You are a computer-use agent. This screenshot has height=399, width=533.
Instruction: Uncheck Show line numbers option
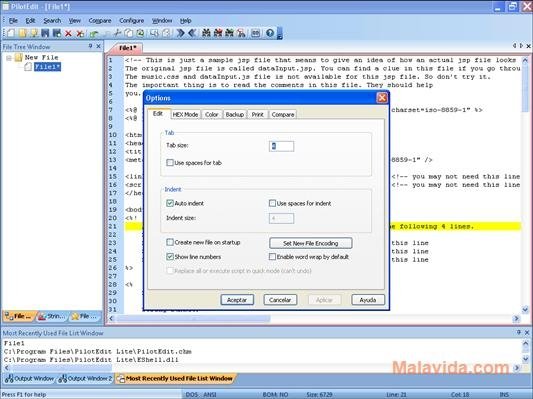[170, 257]
